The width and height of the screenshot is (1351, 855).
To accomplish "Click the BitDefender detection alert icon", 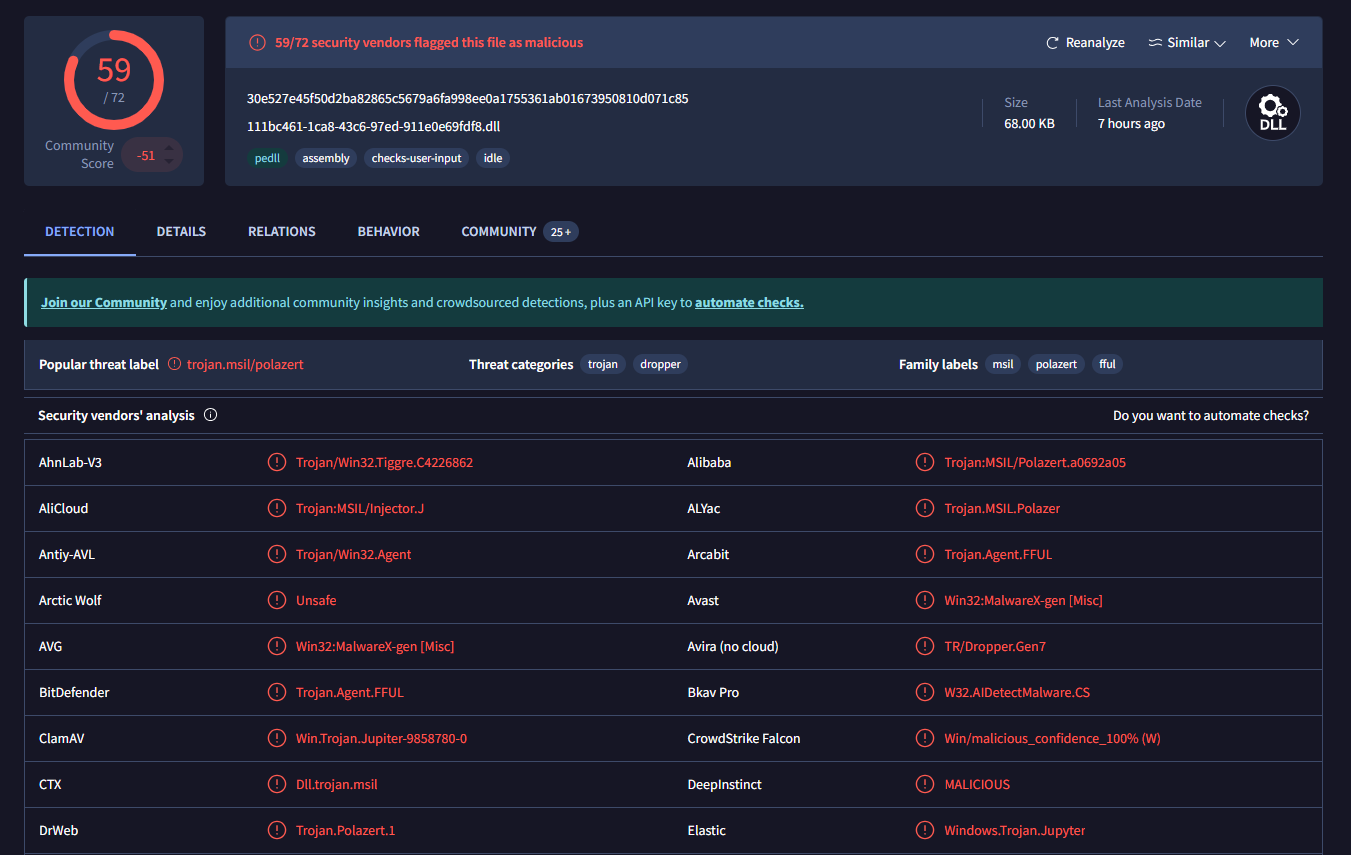I will pos(277,692).
